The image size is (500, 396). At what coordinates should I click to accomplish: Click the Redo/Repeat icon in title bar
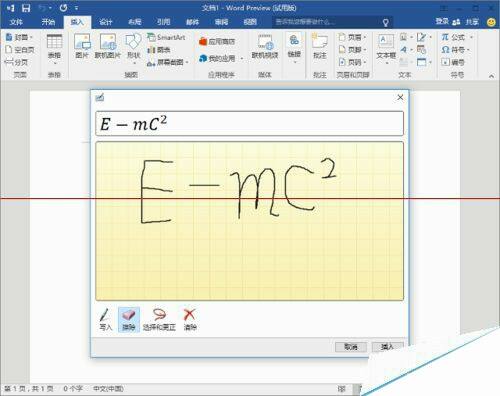point(63,8)
